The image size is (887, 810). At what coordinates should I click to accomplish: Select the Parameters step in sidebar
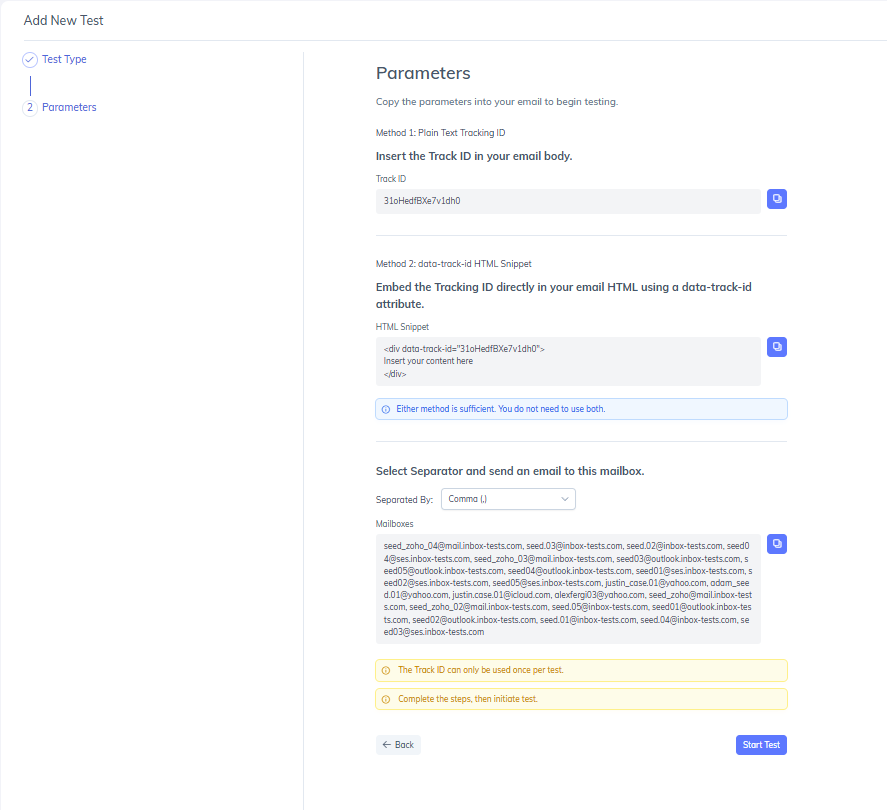pyautogui.click(x=69, y=107)
